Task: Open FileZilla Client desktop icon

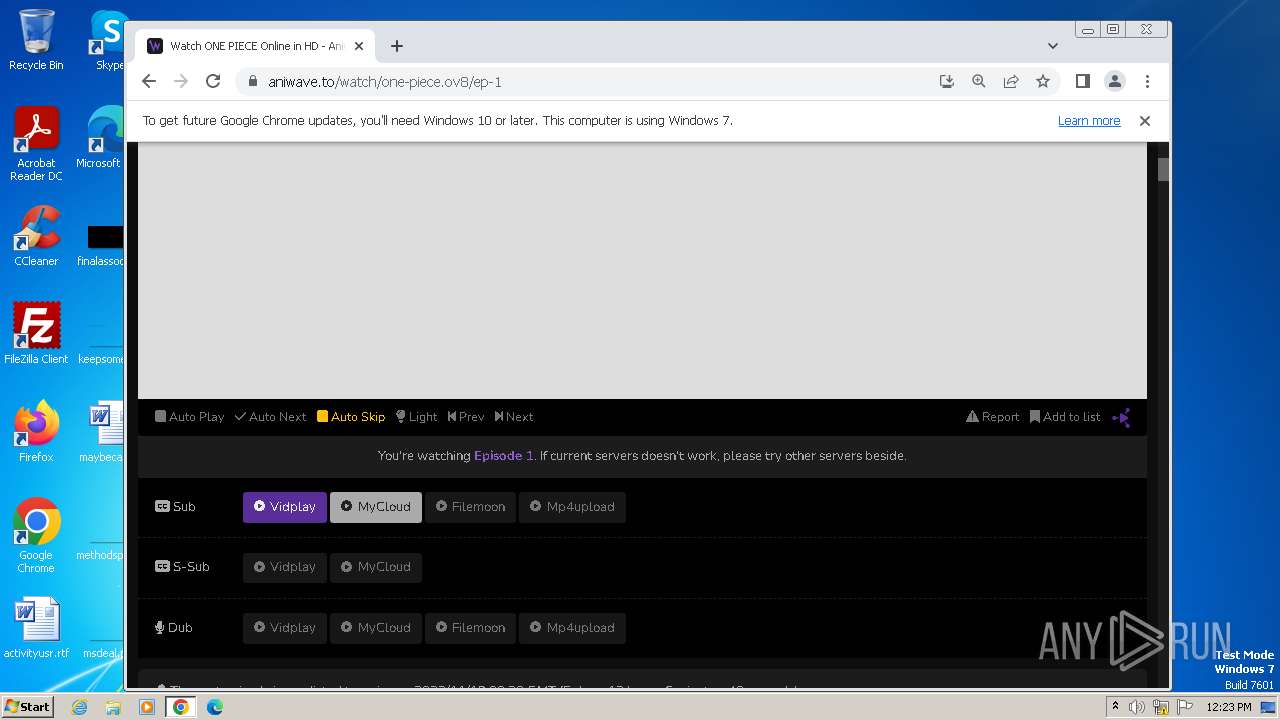Action: pyautogui.click(x=36, y=333)
